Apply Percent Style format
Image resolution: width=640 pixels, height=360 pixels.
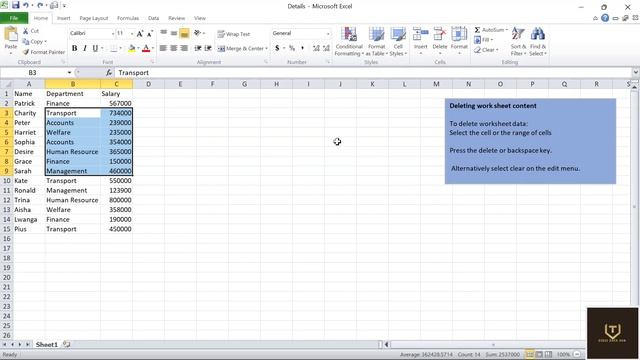tap(292, 49)
